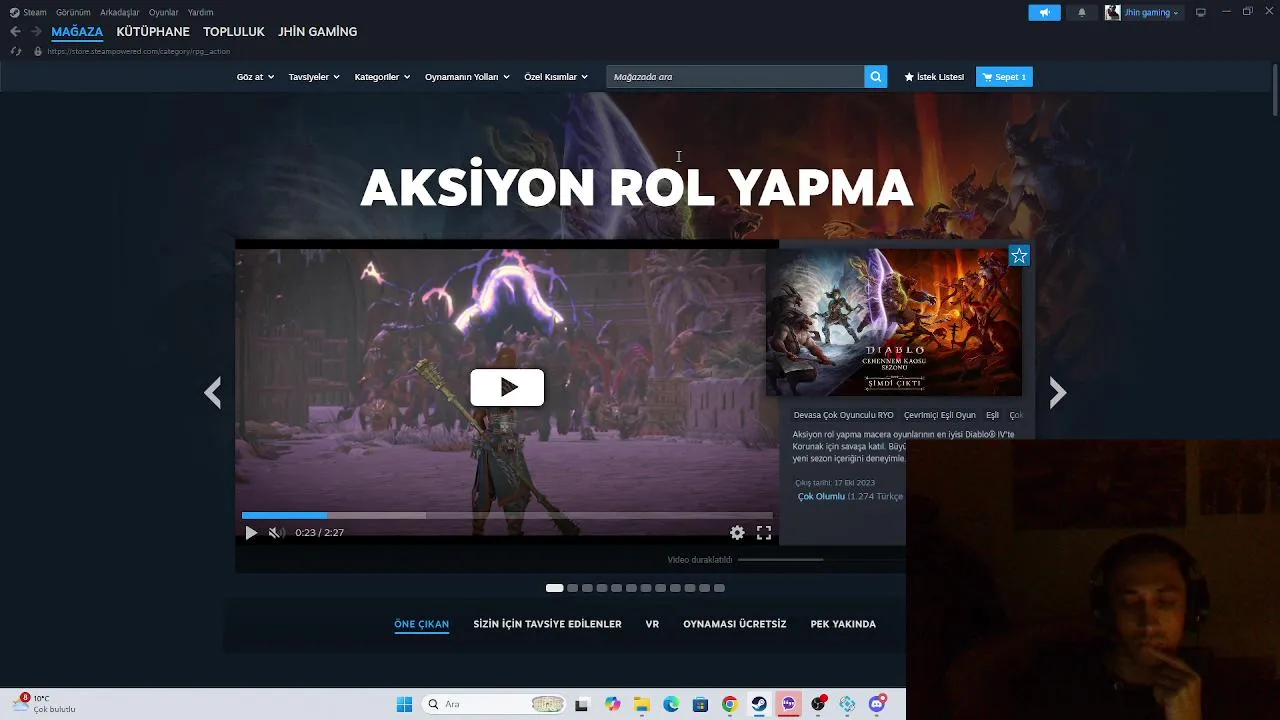Select the OYNAMASI ÜCRETSİZ tab
The image size is (1280, 720).
click(734, 624)
